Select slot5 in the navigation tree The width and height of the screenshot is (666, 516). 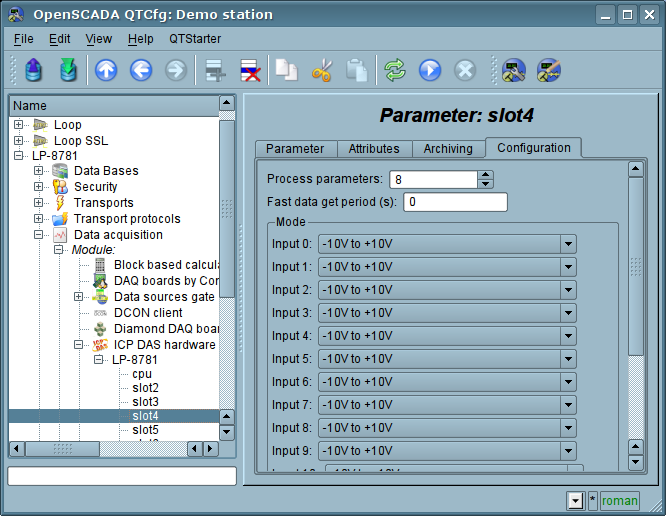point(145,430)
